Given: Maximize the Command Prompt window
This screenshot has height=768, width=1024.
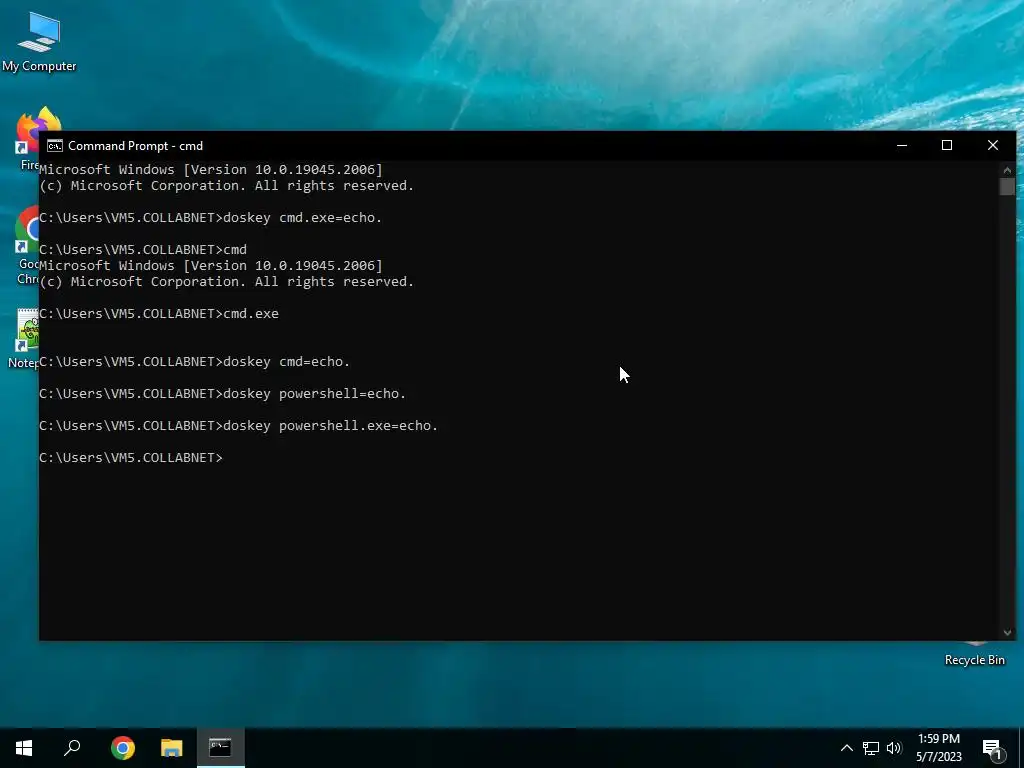Looking at the screenshot, I should [947, 146].
